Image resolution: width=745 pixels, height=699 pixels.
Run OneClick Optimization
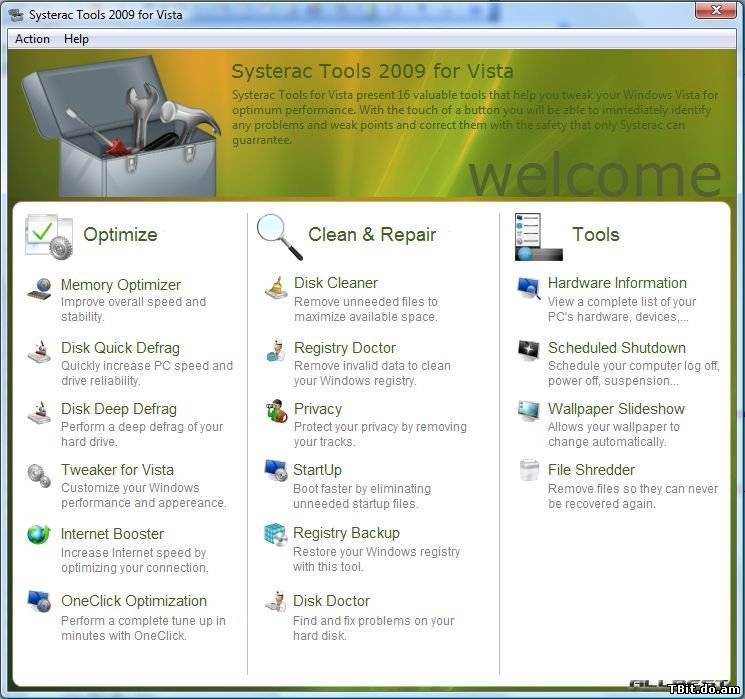coord(134,601)
